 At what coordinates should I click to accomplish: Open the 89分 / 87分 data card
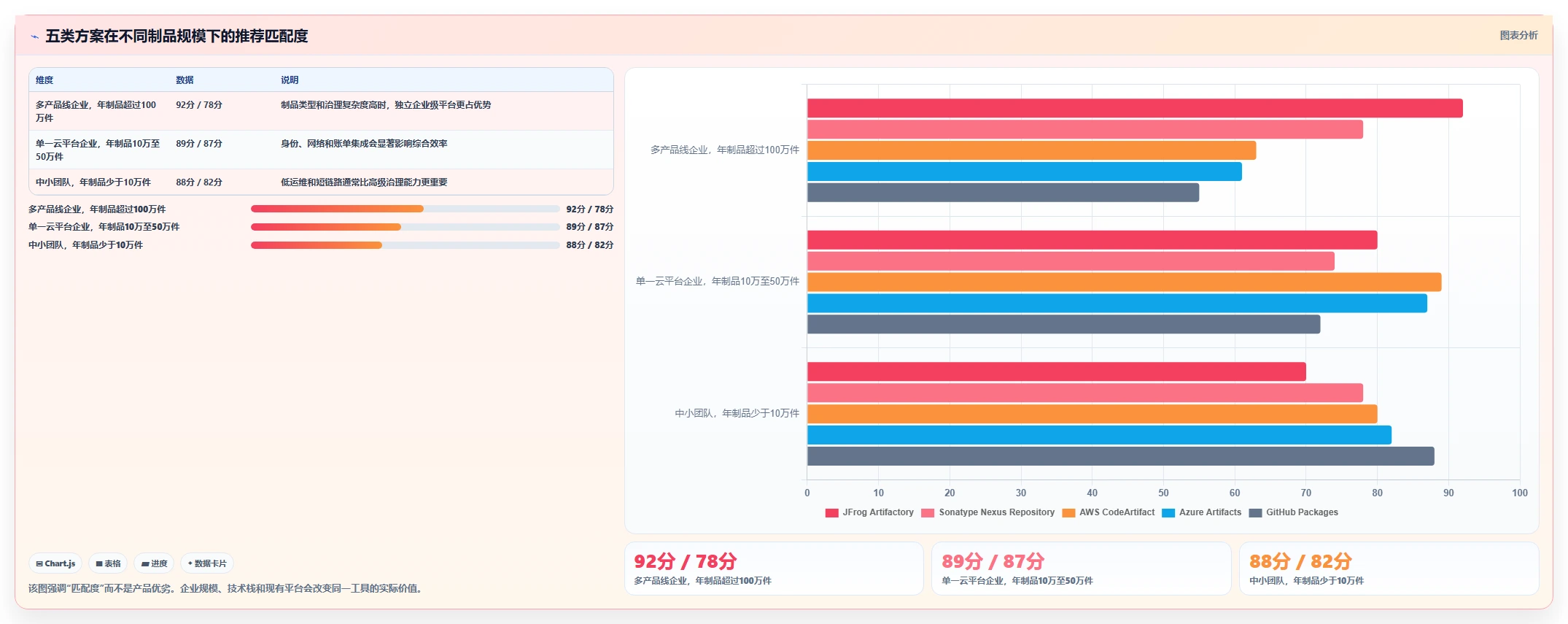(x=1082, y=569)
